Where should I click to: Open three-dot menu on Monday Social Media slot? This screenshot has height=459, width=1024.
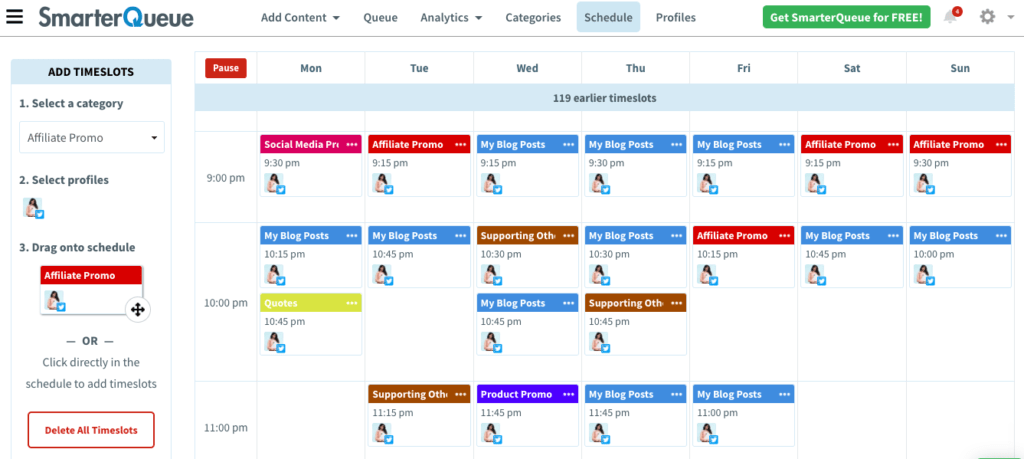[353, 144]
